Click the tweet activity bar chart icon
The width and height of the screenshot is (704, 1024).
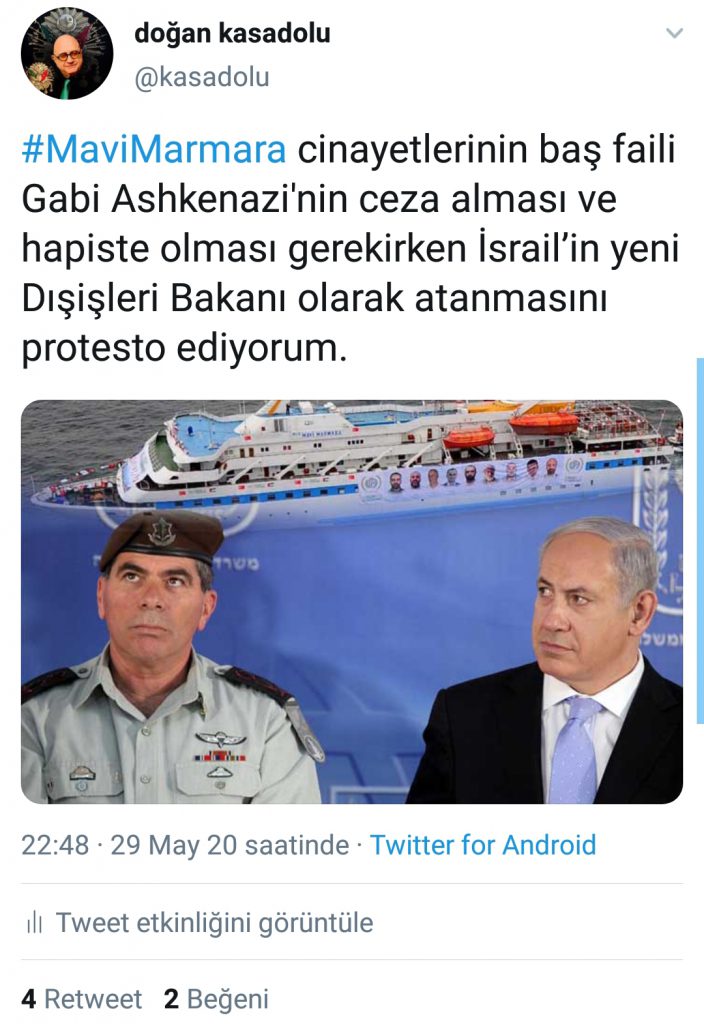tap(34, 923)
